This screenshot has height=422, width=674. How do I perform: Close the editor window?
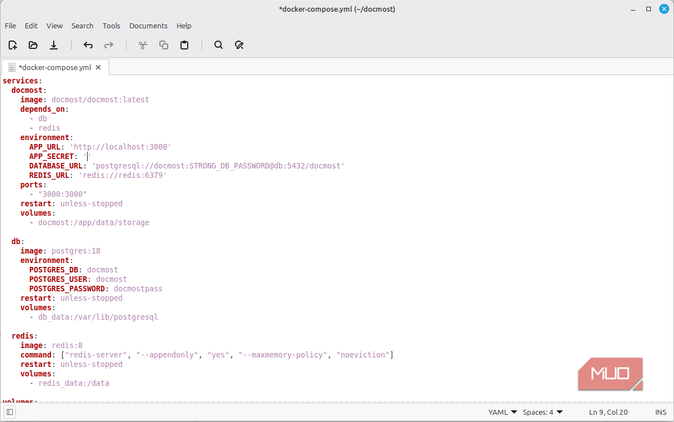click(x=664, y=9)
